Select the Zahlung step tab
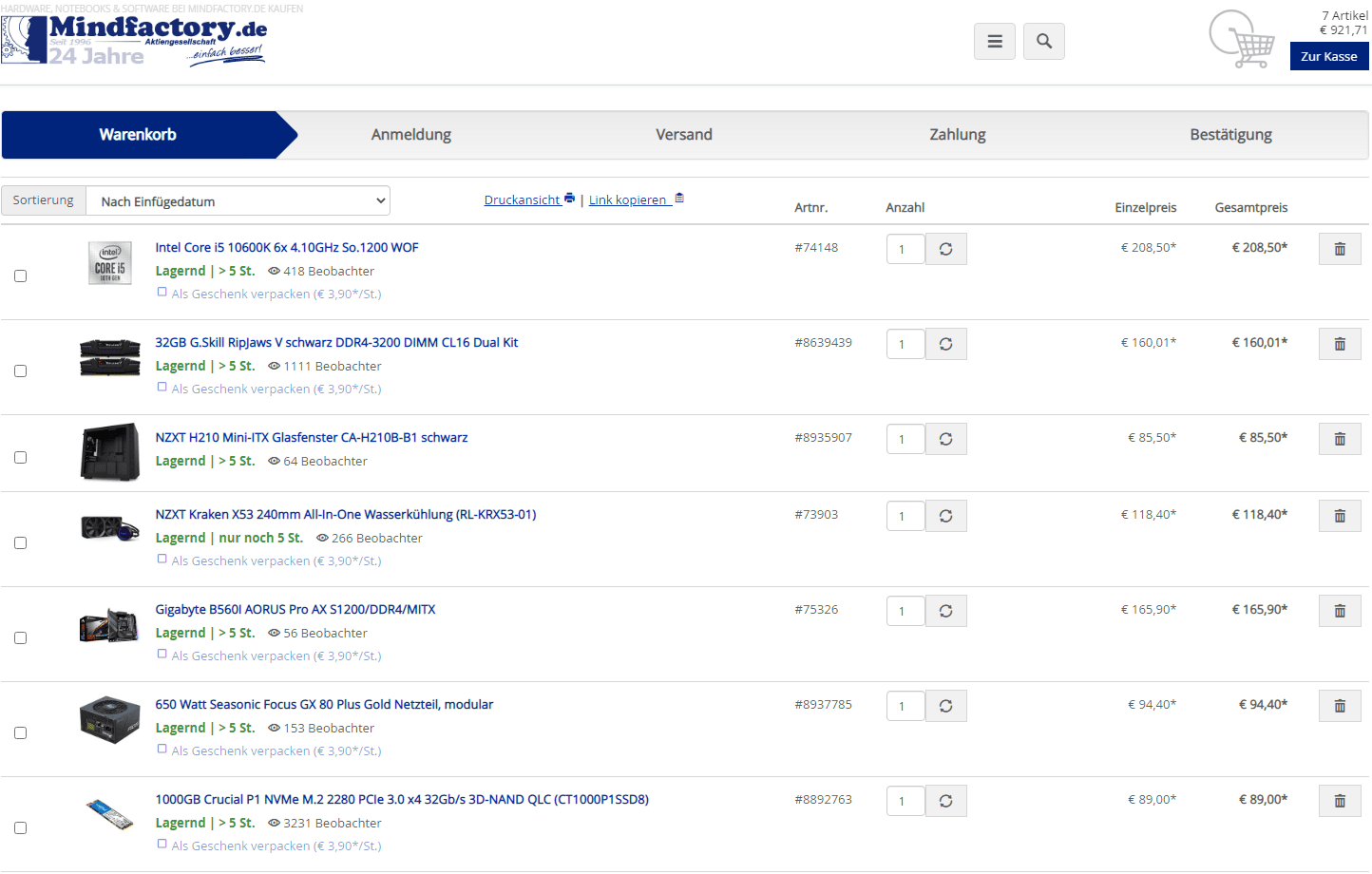 pos(958,135)
